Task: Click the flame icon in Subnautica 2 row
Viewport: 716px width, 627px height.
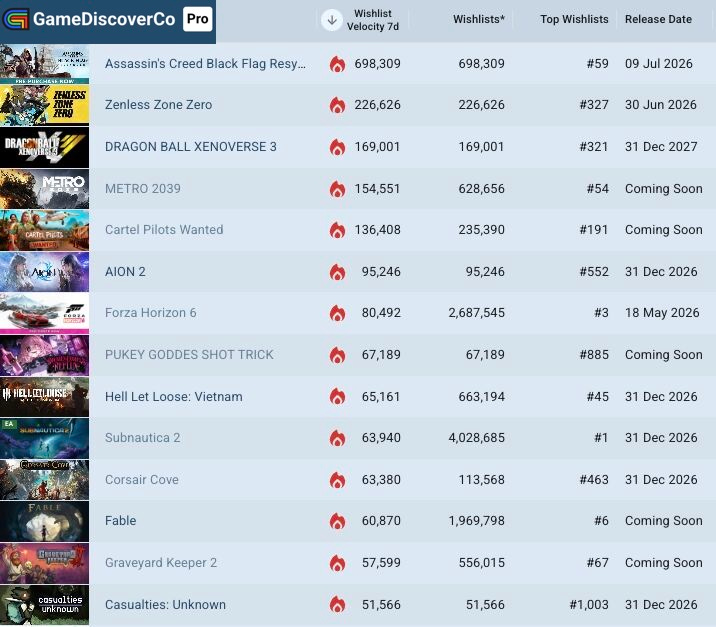Action: 337,438
